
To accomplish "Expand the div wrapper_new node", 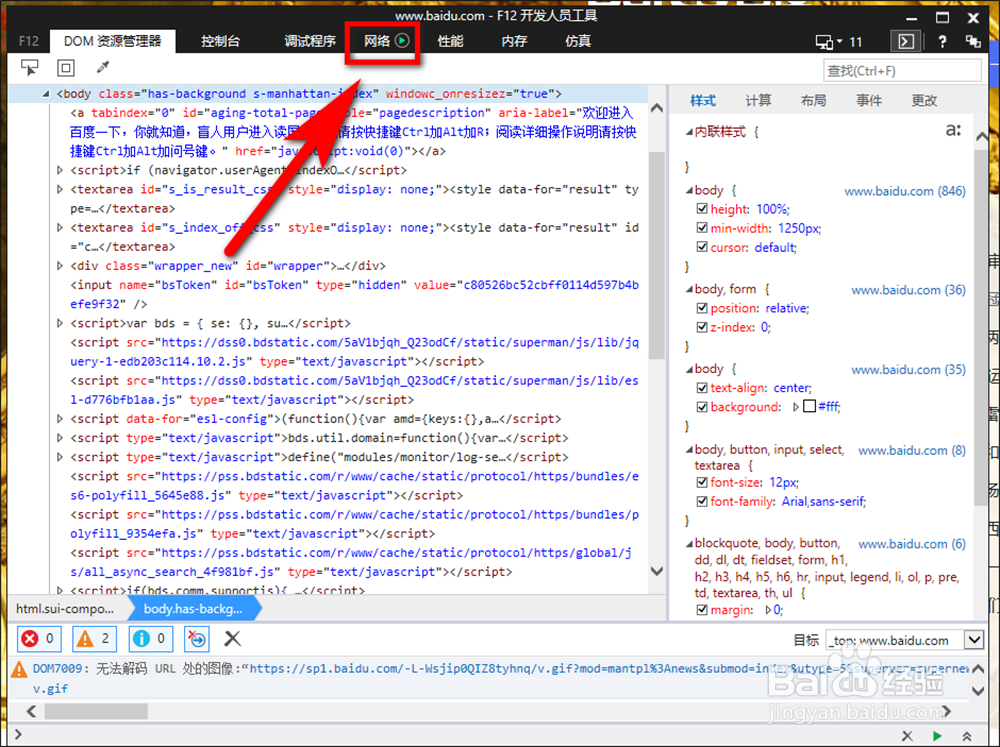I will tap(60, 266).
